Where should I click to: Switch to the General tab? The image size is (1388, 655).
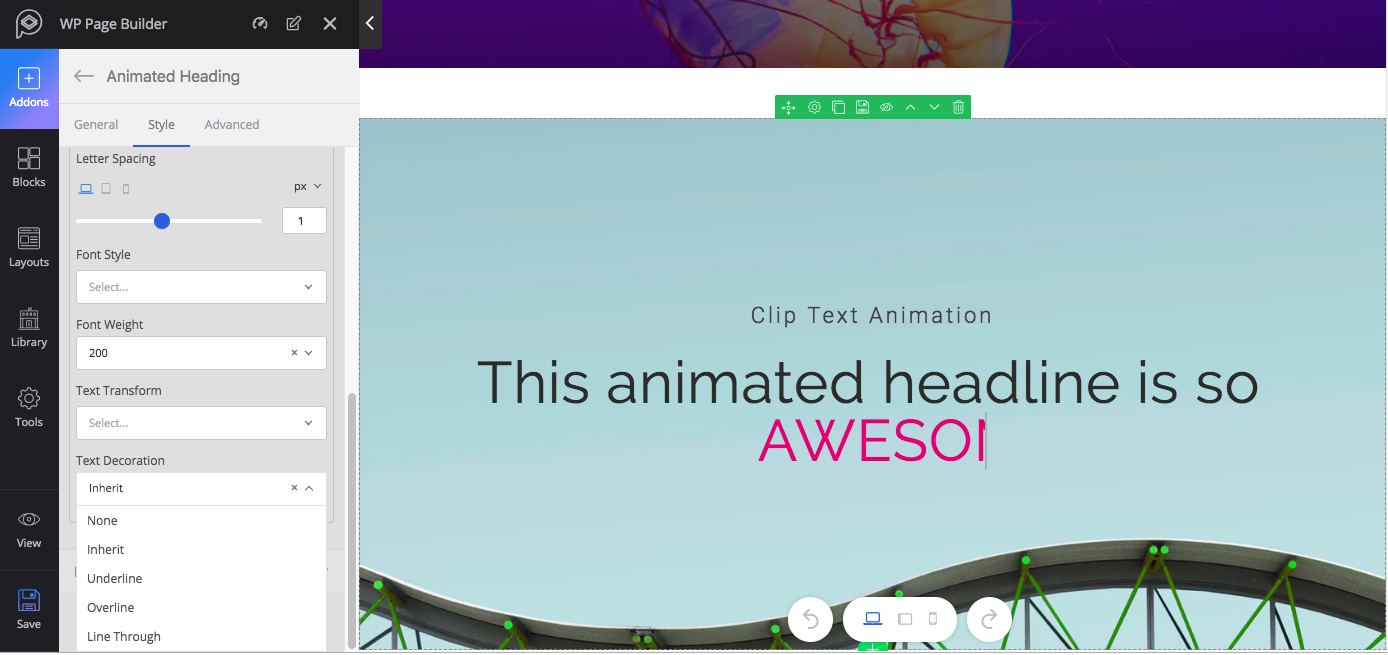(96, 124)
